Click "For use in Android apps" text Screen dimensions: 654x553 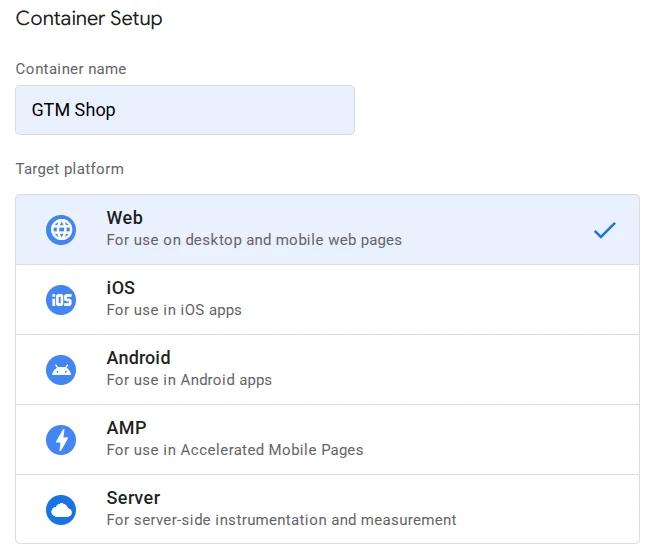pyautogui.click(x=189, y=380)
